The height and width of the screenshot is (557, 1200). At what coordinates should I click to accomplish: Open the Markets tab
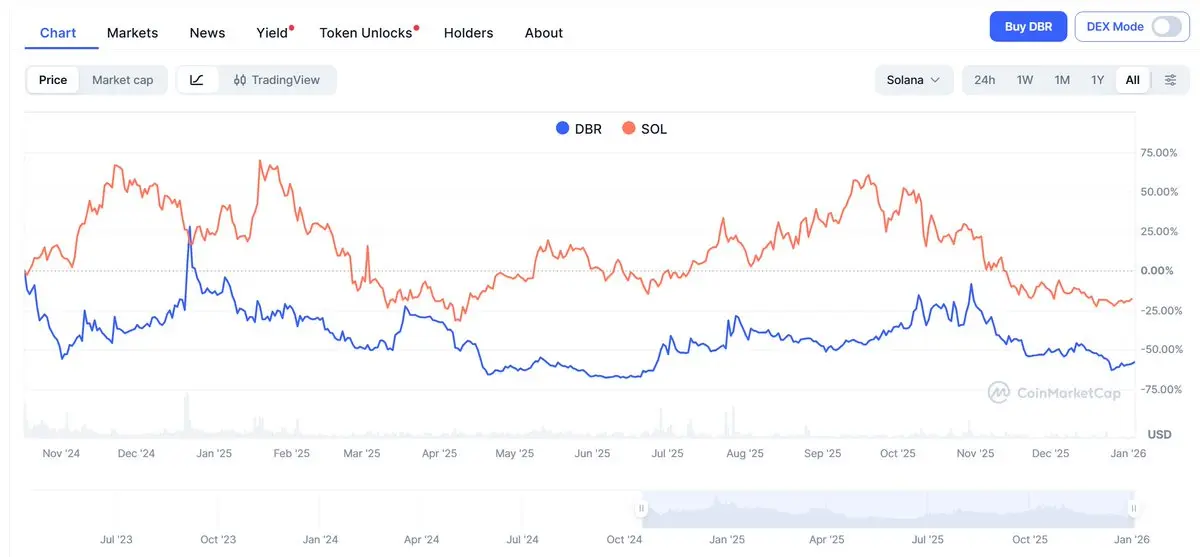pyautogui.click(x=132, y=33)
